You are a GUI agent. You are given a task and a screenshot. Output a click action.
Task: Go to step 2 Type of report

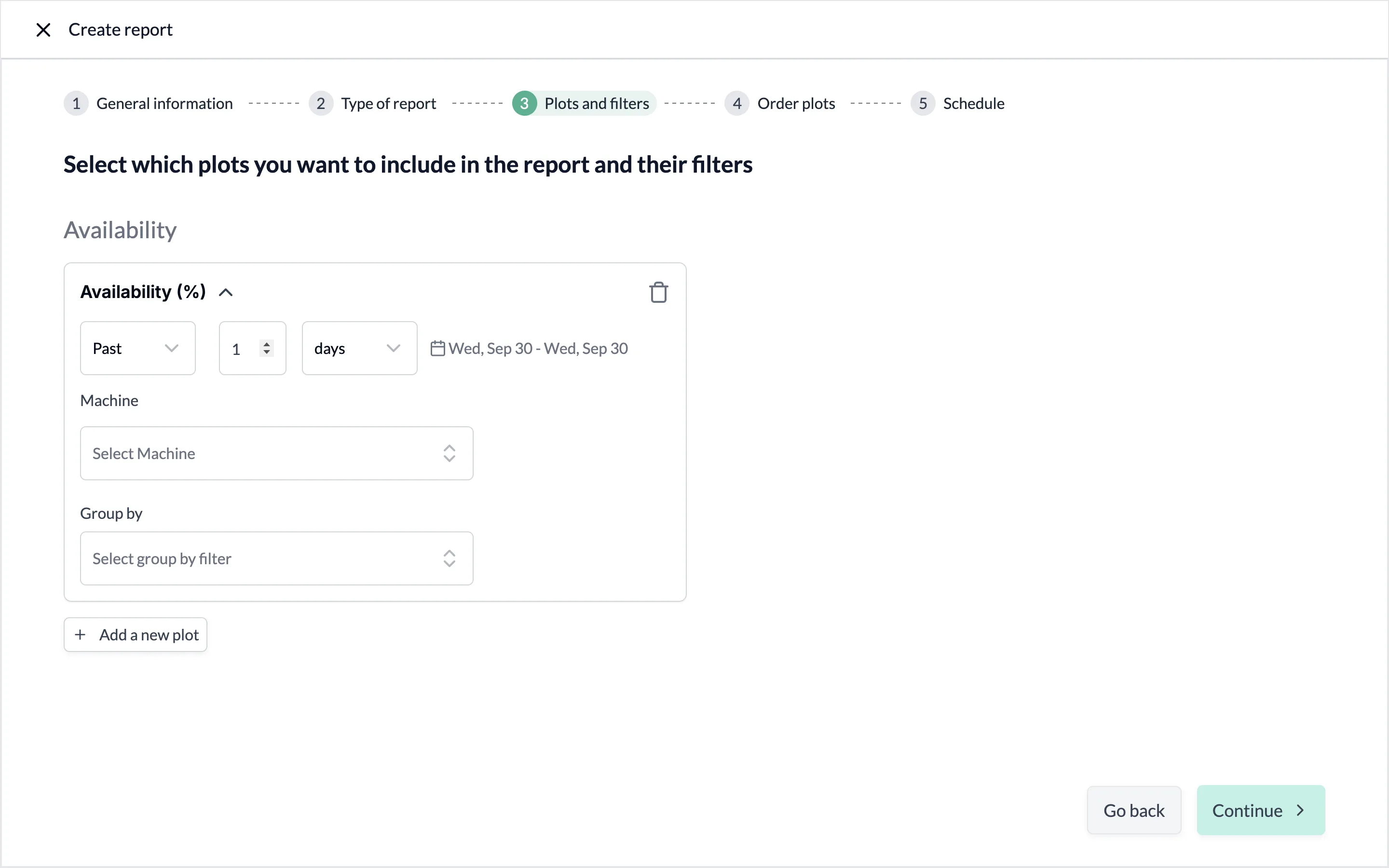click(372, 104)
